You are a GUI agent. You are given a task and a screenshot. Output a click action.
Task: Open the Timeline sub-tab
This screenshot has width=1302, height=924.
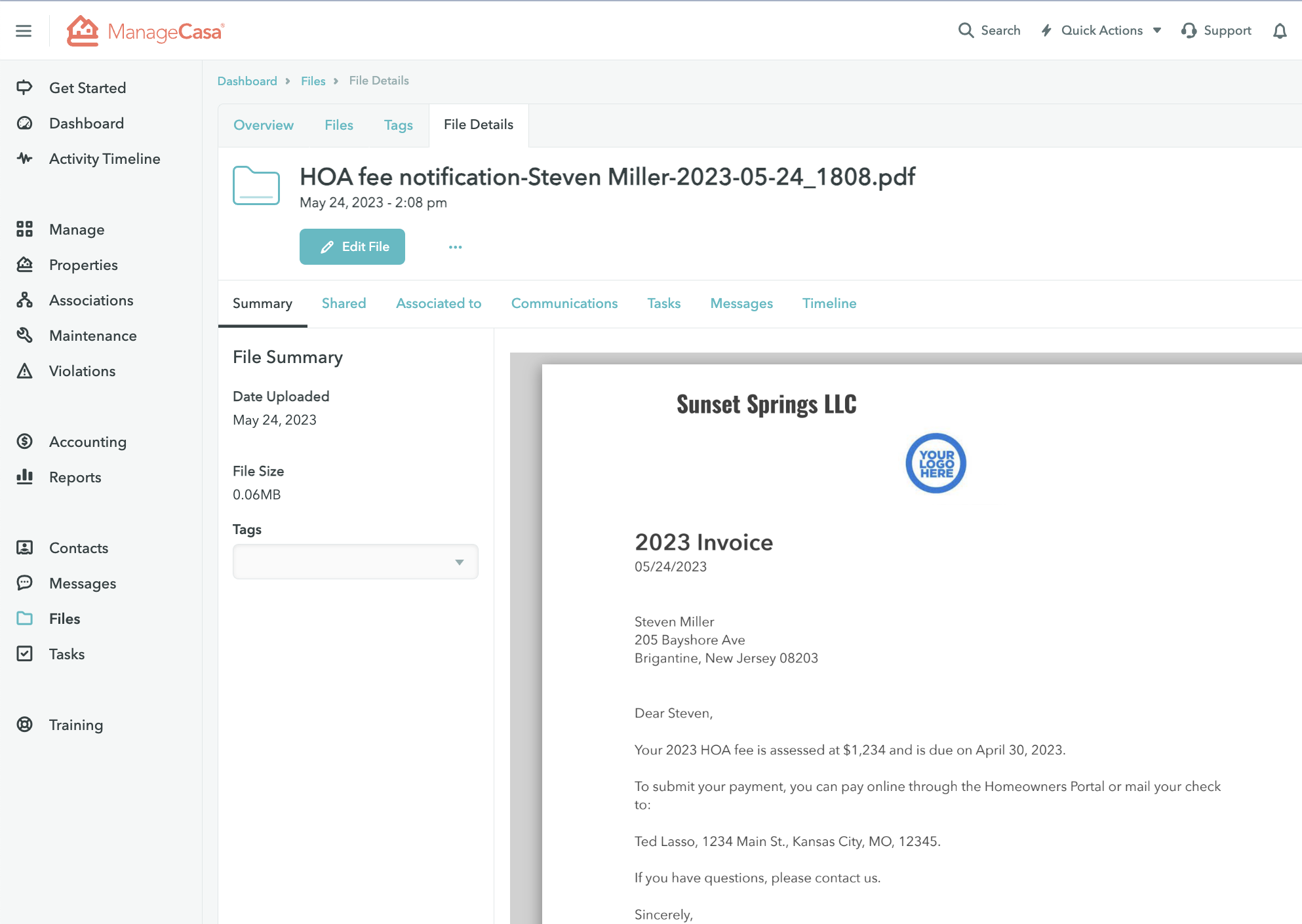coord(829,303)
